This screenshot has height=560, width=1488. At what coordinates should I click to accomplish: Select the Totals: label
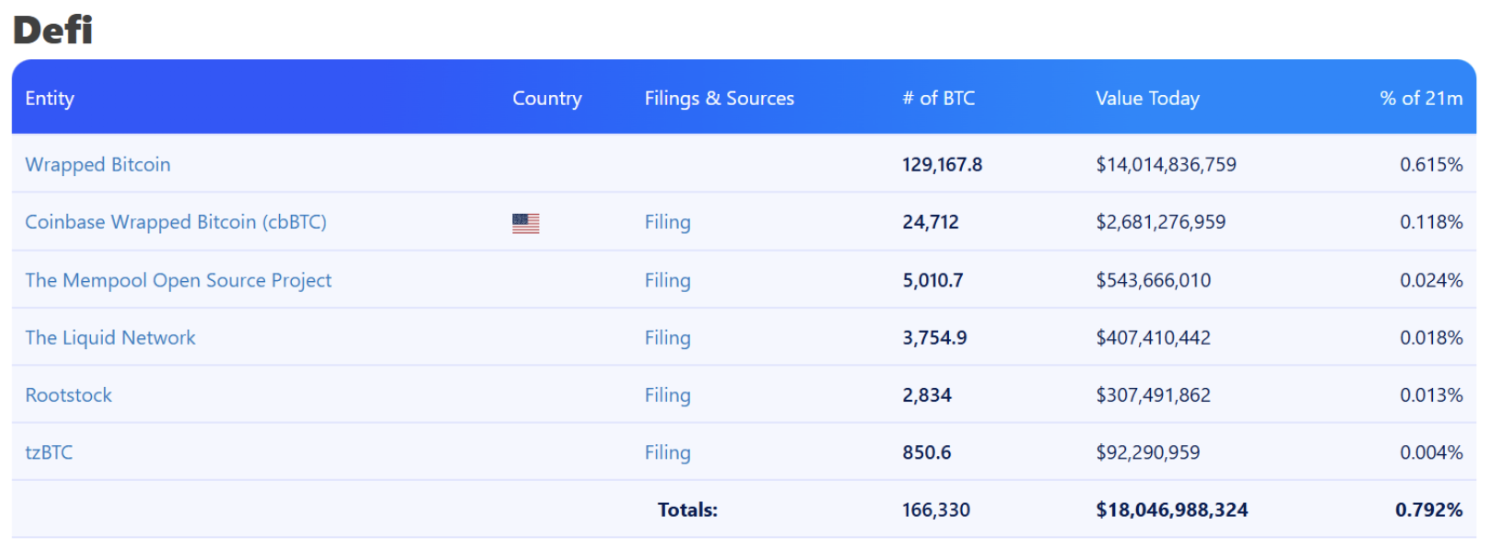(x=688, y=510)
